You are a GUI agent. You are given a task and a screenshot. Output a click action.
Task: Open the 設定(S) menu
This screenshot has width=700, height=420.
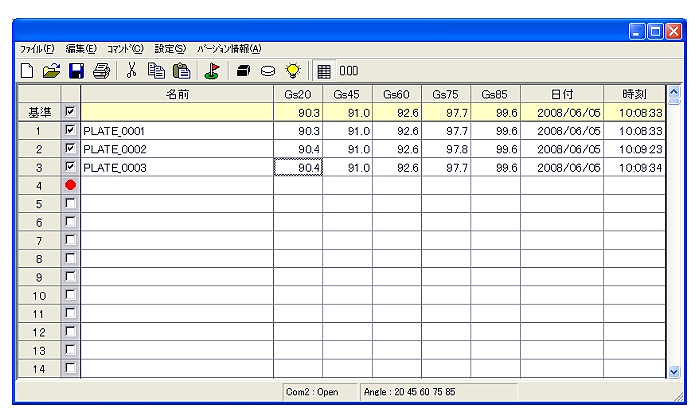[170, 49]
